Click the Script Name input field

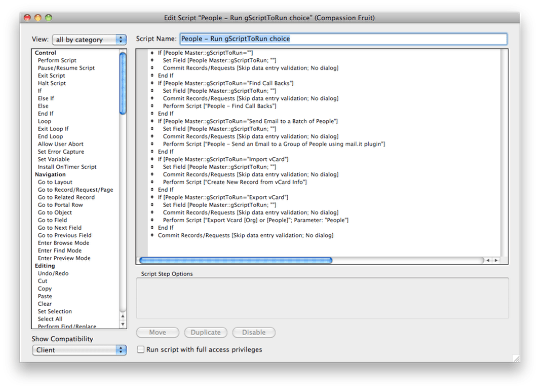pyautogui.click(x=343, y=39)
